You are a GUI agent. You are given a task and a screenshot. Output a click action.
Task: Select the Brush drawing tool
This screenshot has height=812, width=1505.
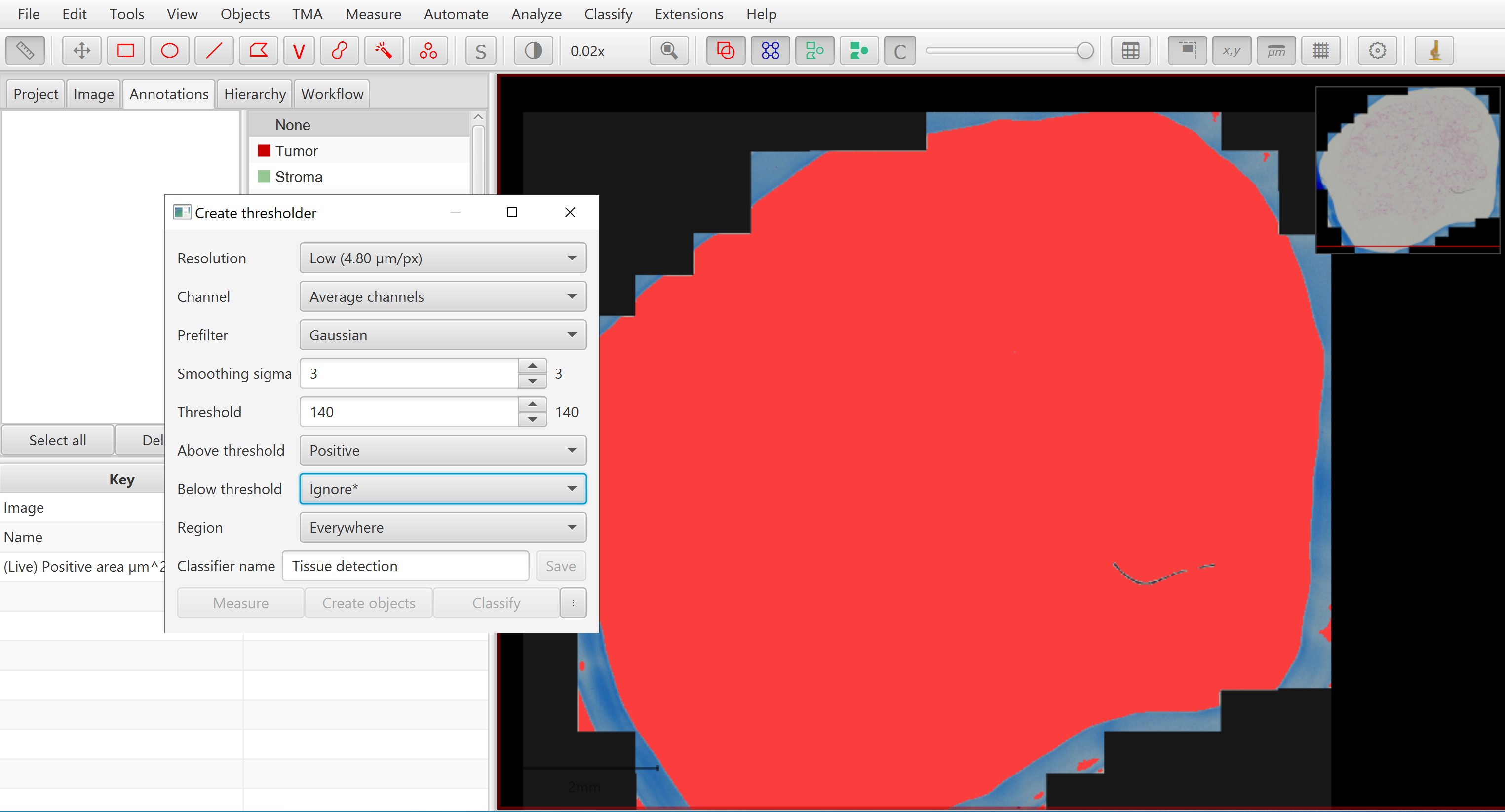[x=340, y=50]
